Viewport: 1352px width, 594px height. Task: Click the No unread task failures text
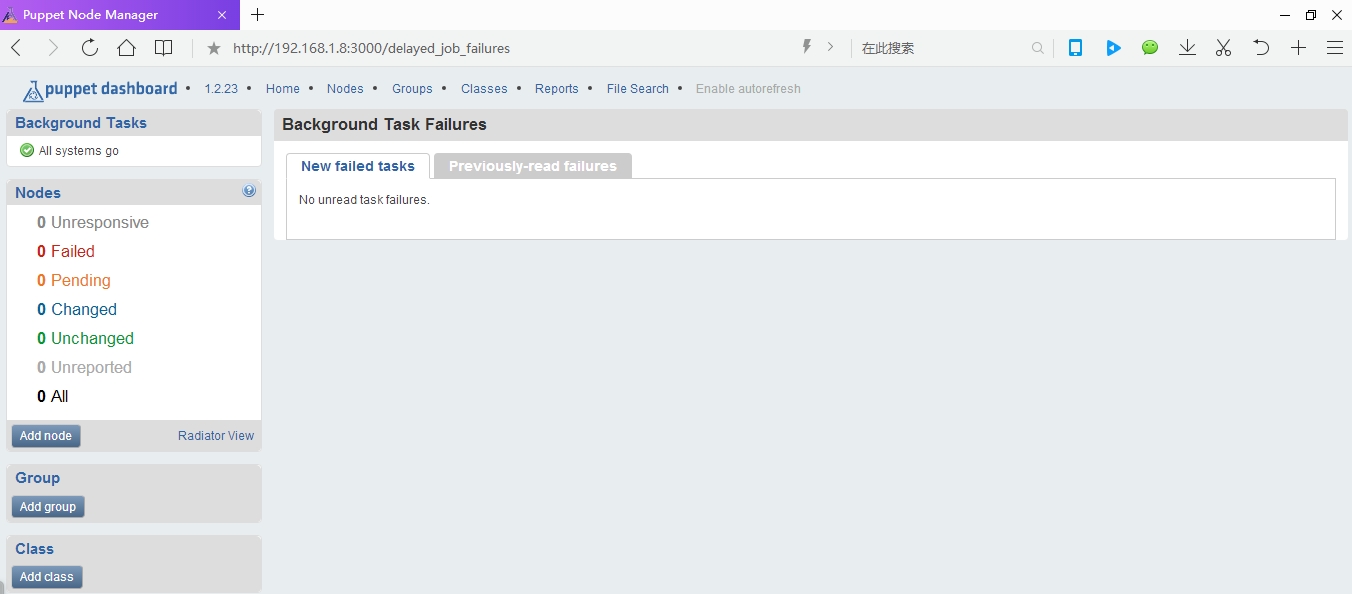coord(364,200)
